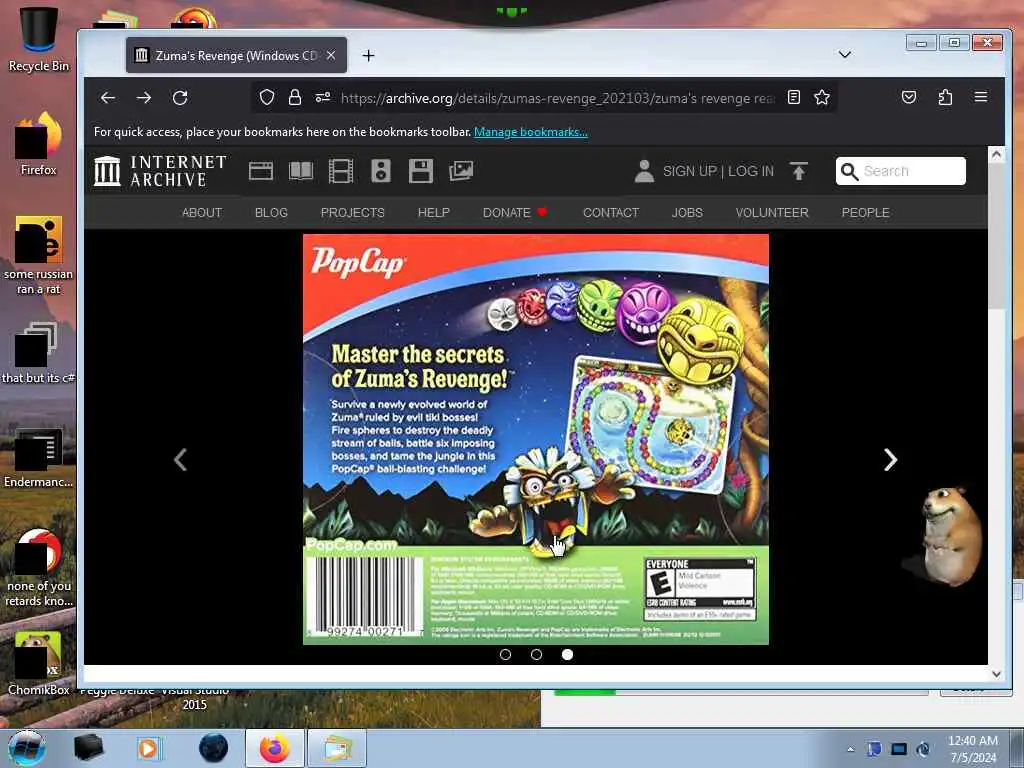Click the LOG IN link
1024x768 pixels.
750,171
